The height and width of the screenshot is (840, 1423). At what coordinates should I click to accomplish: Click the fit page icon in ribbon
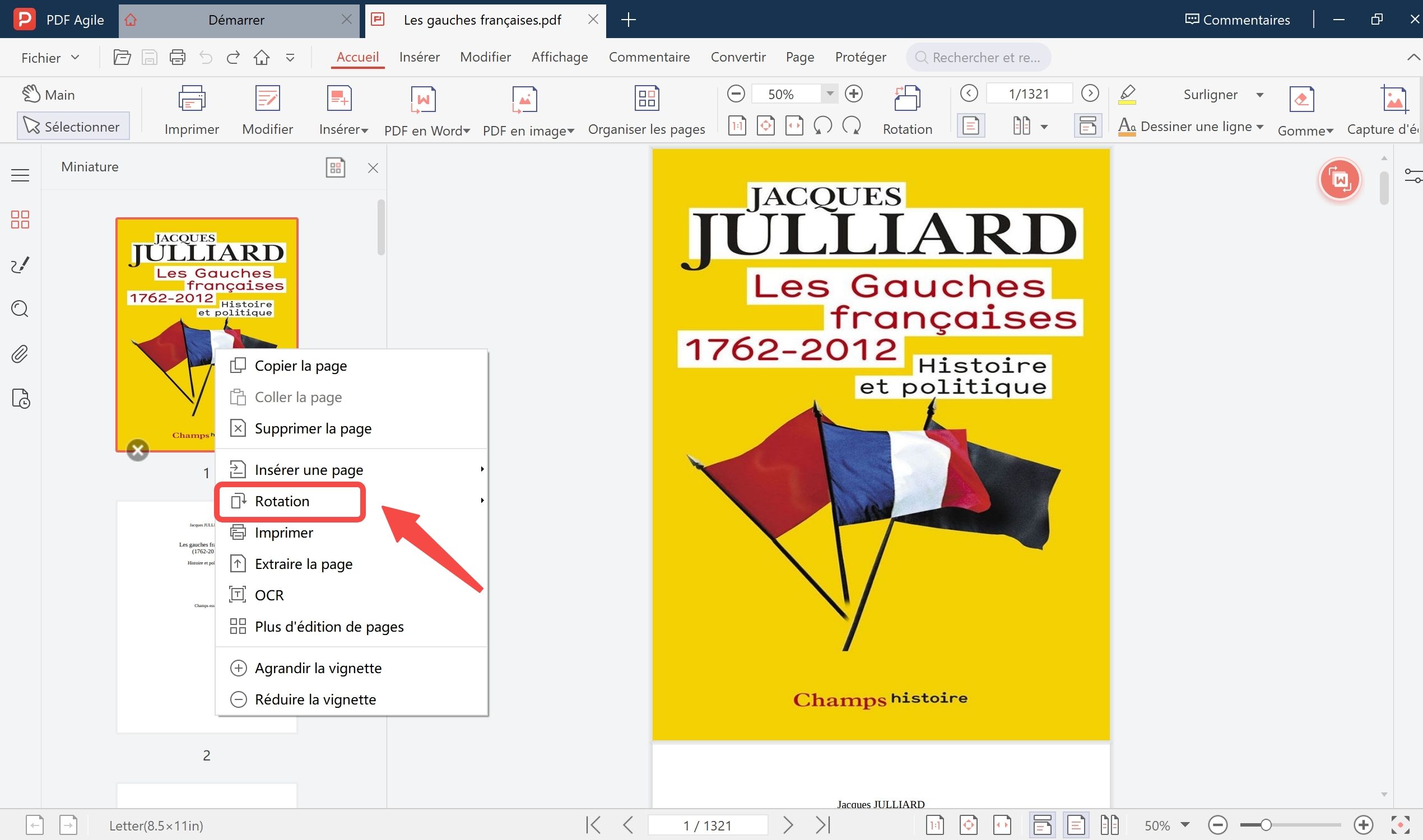click(766, 125)
